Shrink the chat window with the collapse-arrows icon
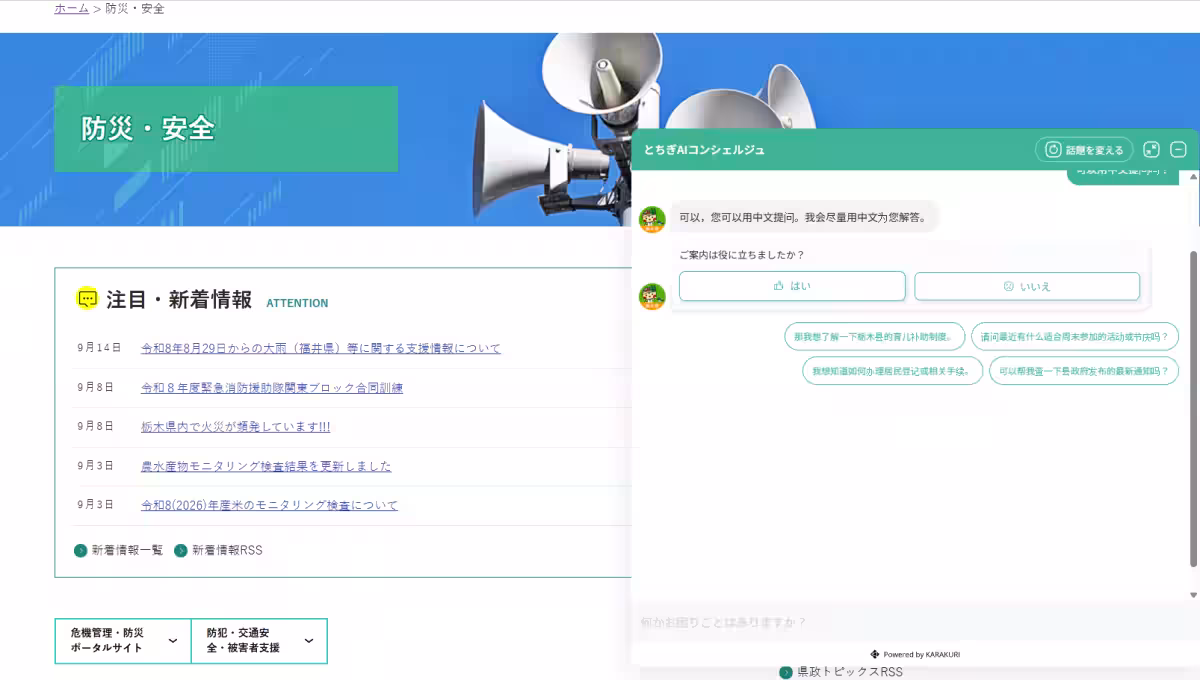 coord(1151,150)
